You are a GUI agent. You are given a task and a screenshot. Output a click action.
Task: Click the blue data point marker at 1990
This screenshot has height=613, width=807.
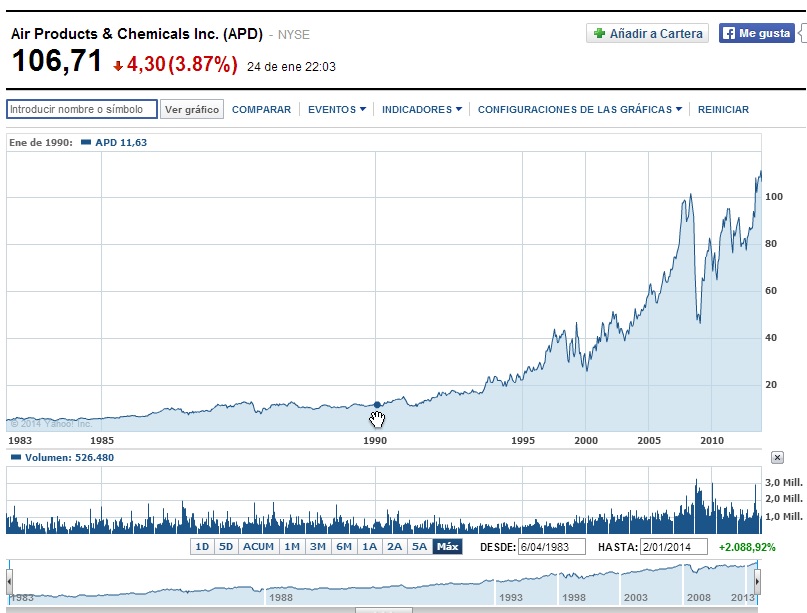tap(377, 405)
